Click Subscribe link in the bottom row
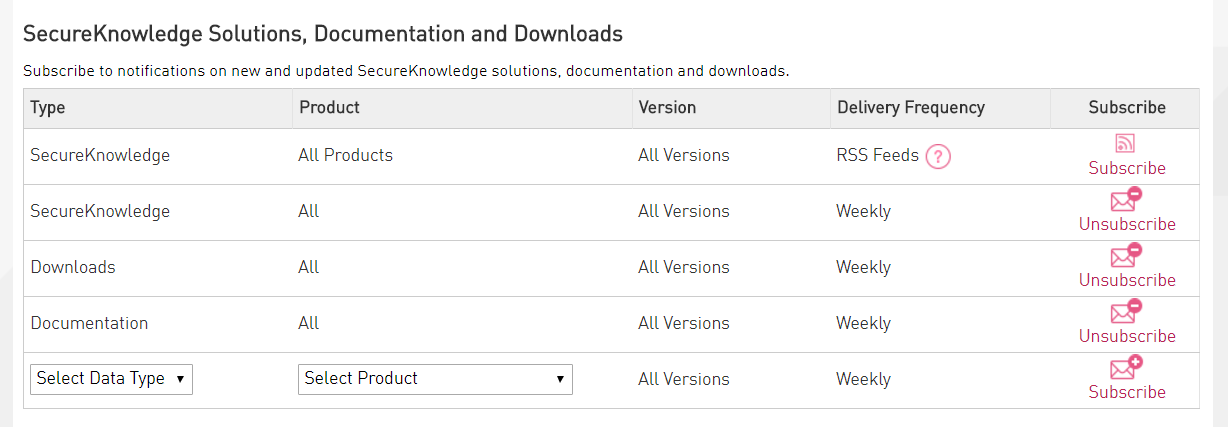 (x=1127, y=392)
